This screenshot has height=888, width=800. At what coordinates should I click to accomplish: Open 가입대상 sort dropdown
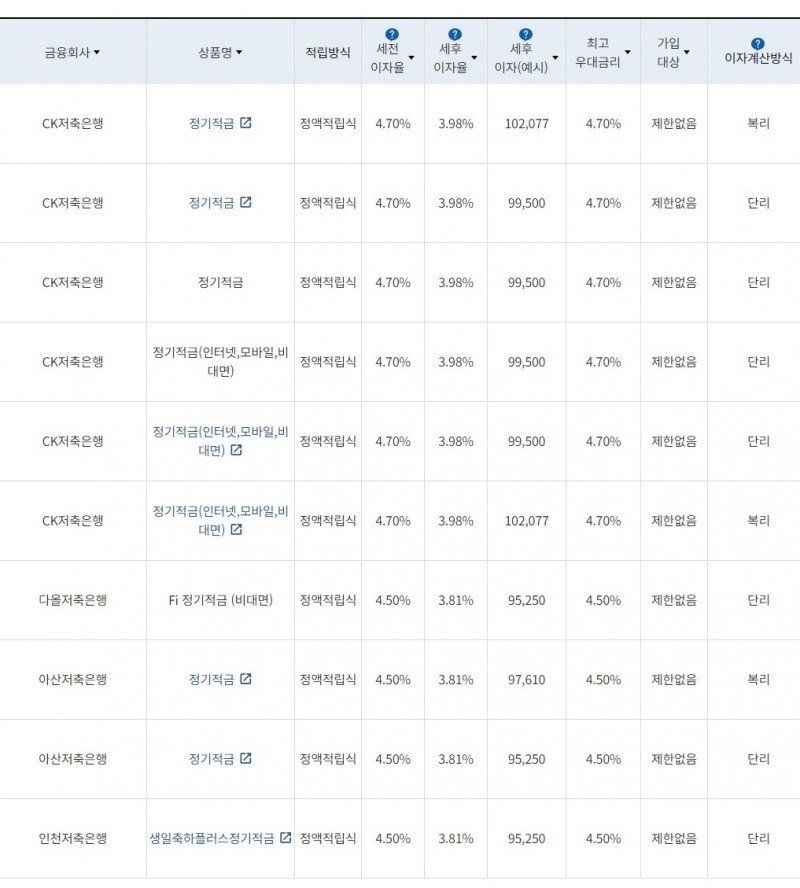click(686, 51)
